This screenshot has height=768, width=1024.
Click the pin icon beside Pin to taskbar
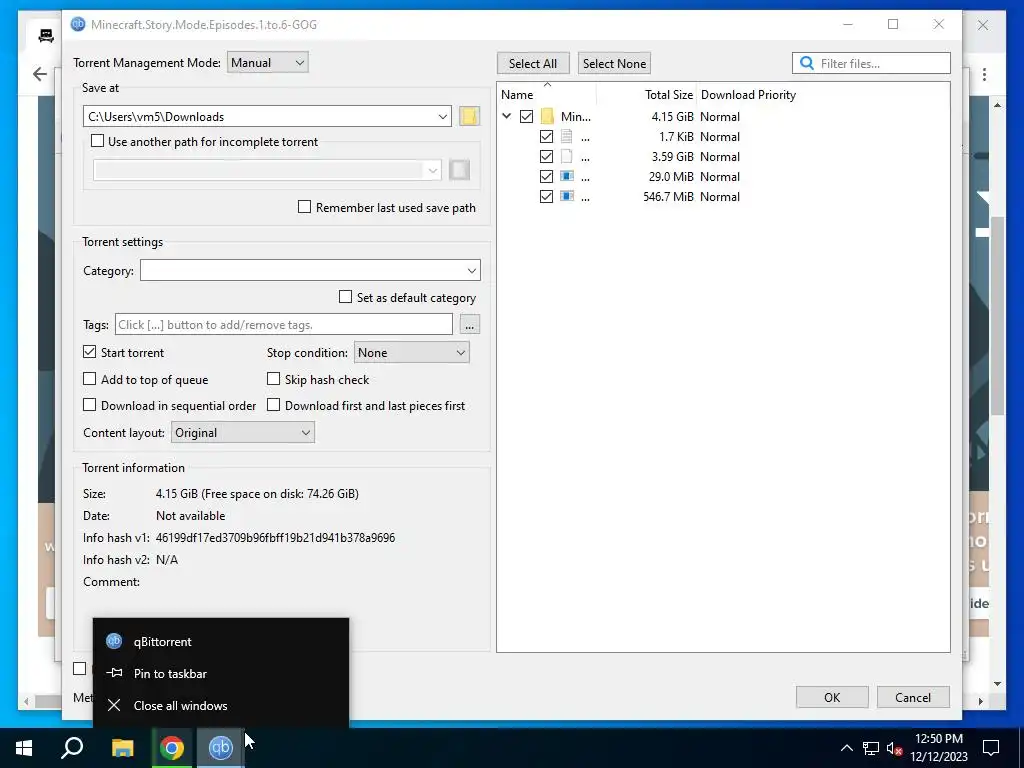coord(114,673)
